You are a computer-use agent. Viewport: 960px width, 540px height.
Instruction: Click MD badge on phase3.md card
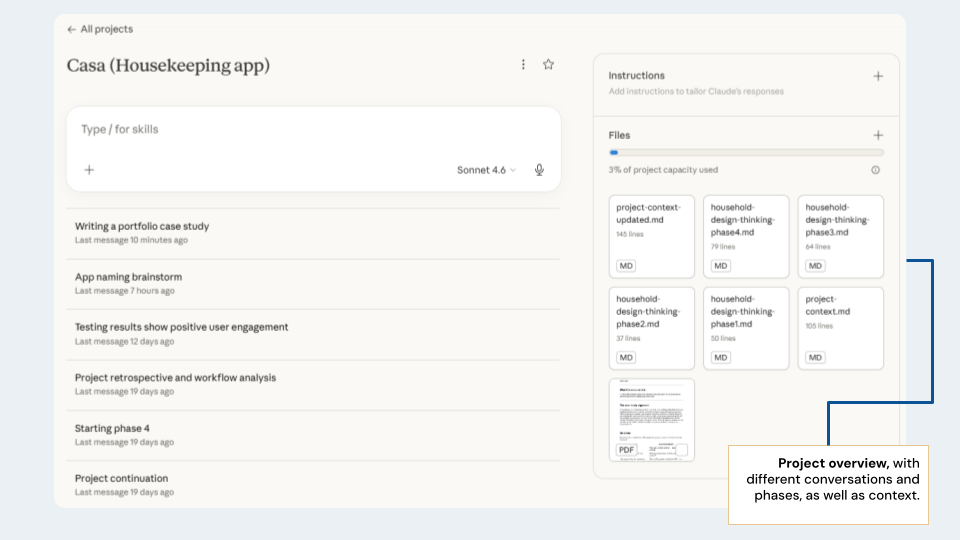tap(815, 266)
